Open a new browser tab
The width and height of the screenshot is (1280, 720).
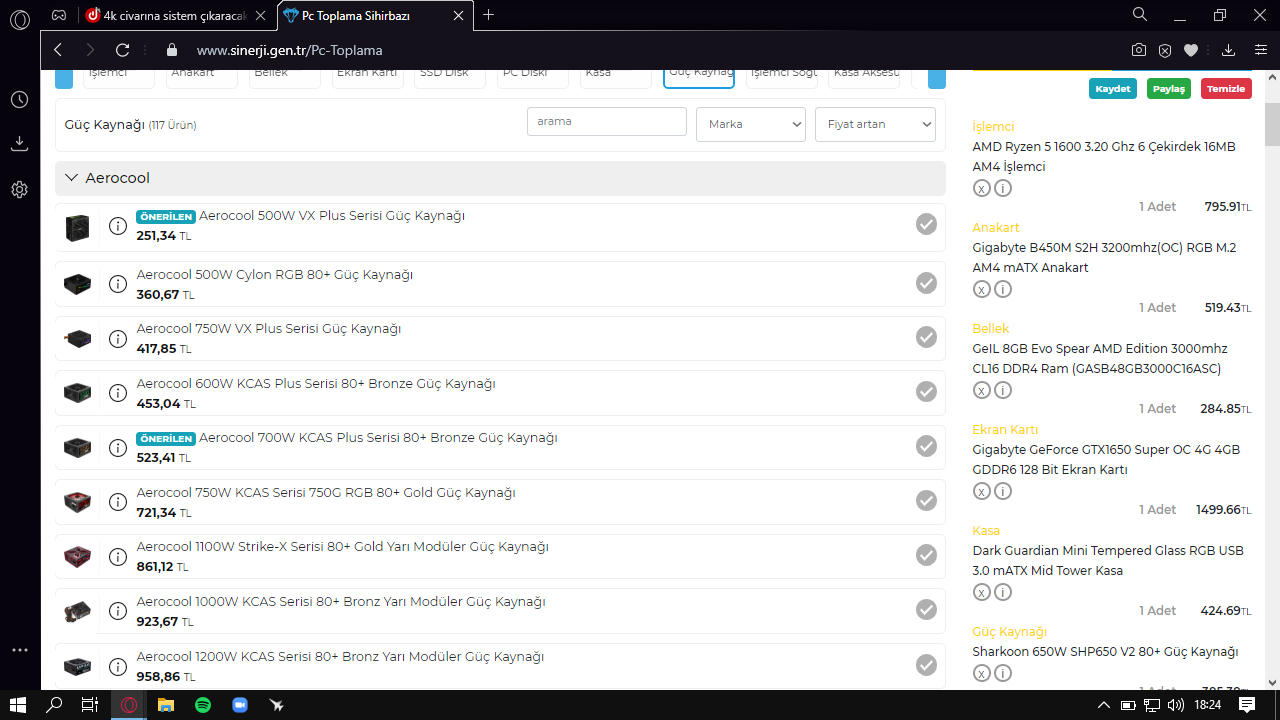coord(488,15)
